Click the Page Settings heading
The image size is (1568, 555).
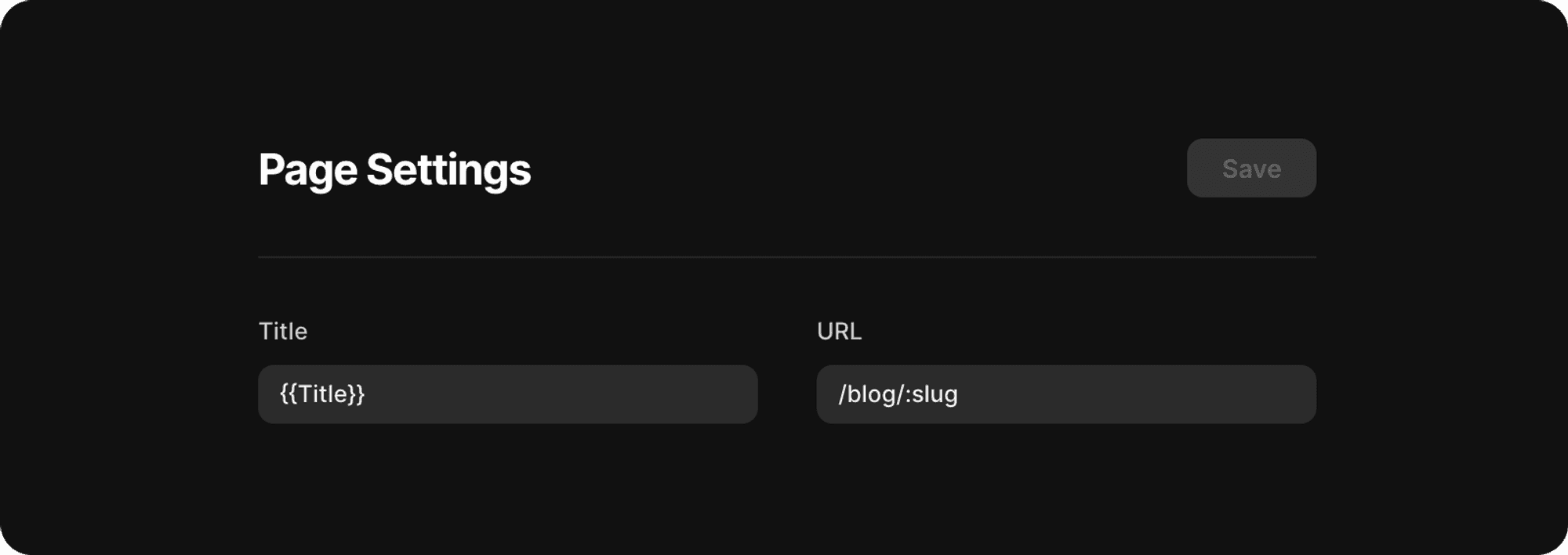click(x=394, y=170)
